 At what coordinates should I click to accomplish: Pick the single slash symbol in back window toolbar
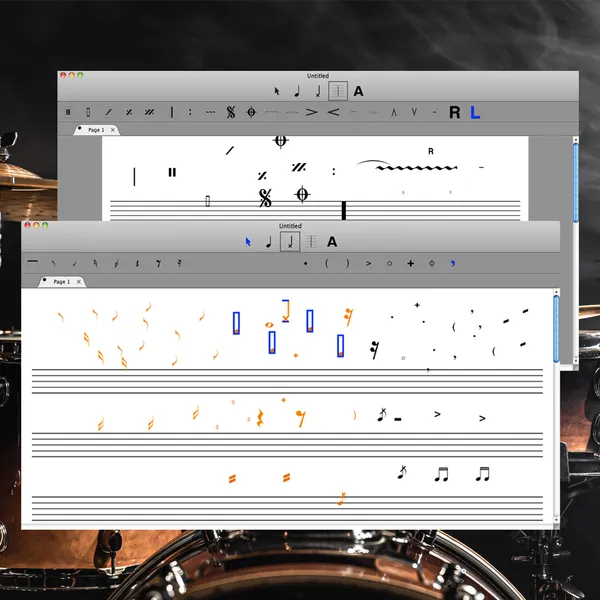point(109,112)
